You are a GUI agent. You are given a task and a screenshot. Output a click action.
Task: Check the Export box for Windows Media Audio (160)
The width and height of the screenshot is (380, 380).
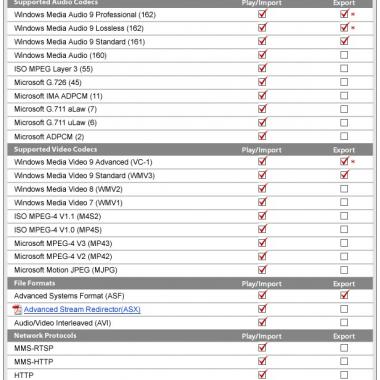[x=344, y=55]
